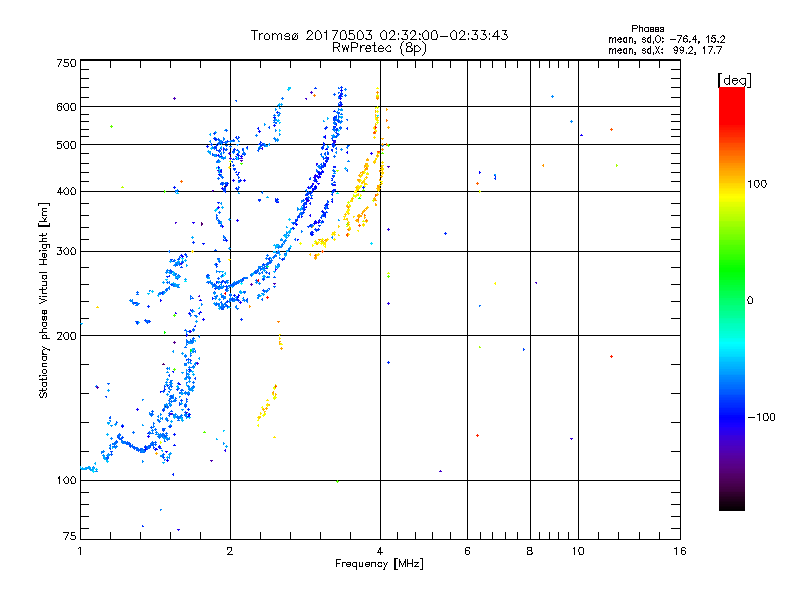
Task: Click the 'mean, sd,X: 99.2, 17.7' text
Action: tap(665, 50)
